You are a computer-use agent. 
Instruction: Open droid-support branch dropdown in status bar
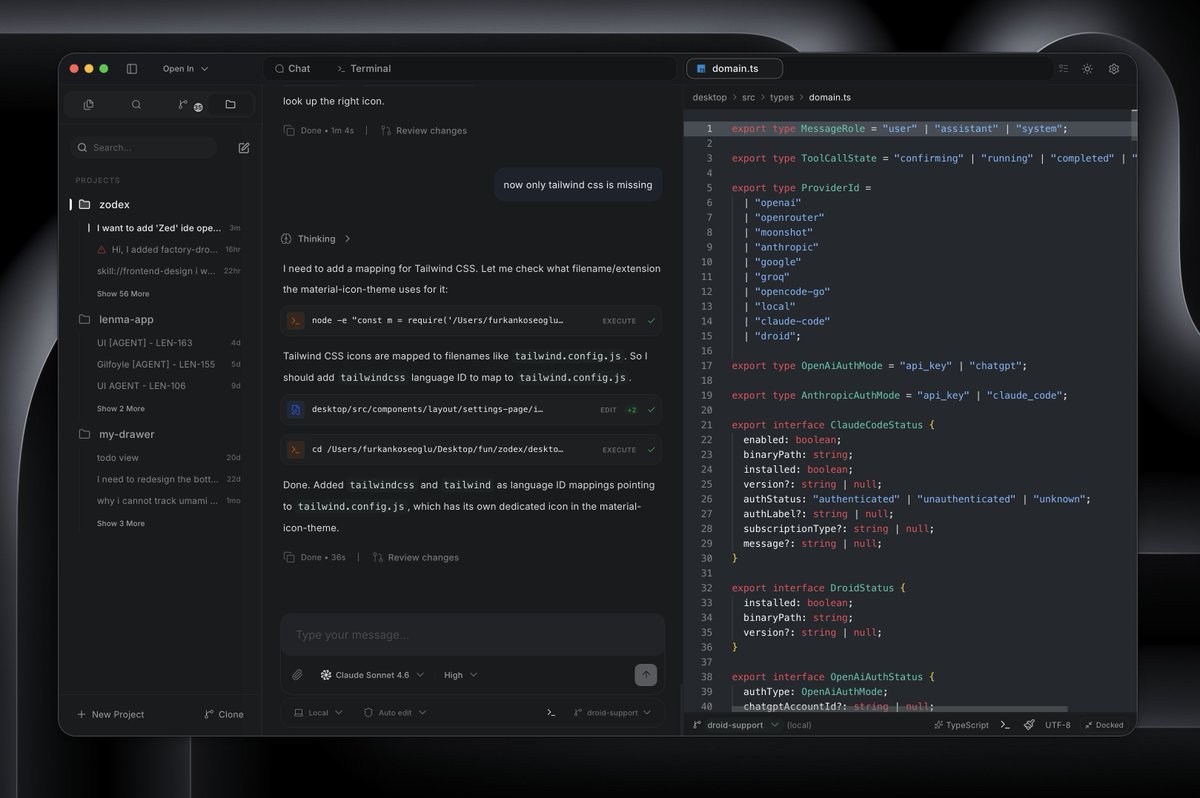(735, 725)
